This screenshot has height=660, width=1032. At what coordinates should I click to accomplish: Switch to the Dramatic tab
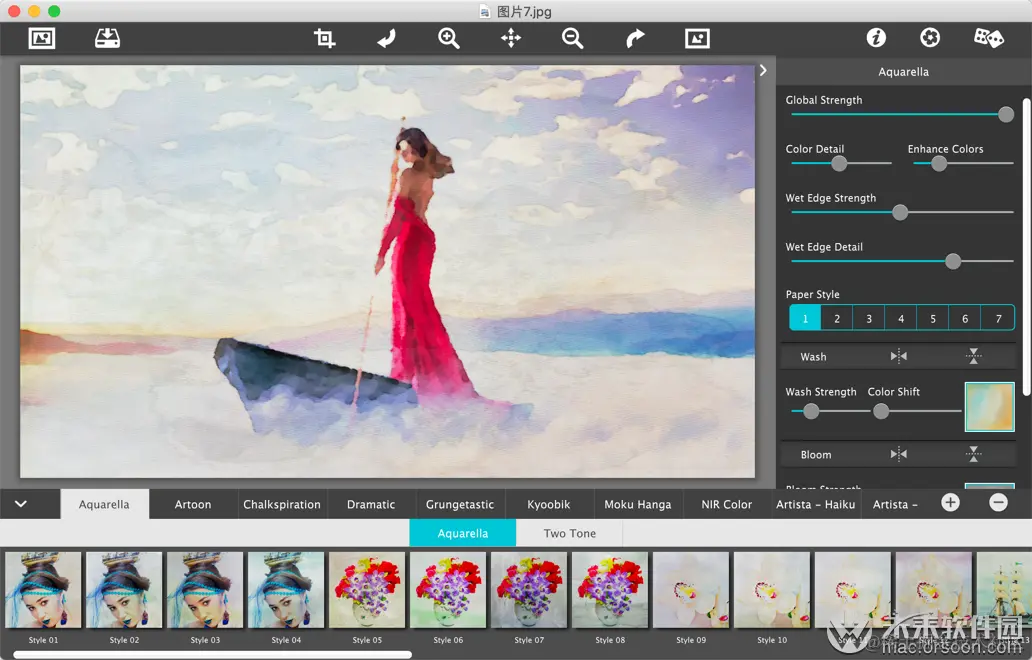[371, 504]
